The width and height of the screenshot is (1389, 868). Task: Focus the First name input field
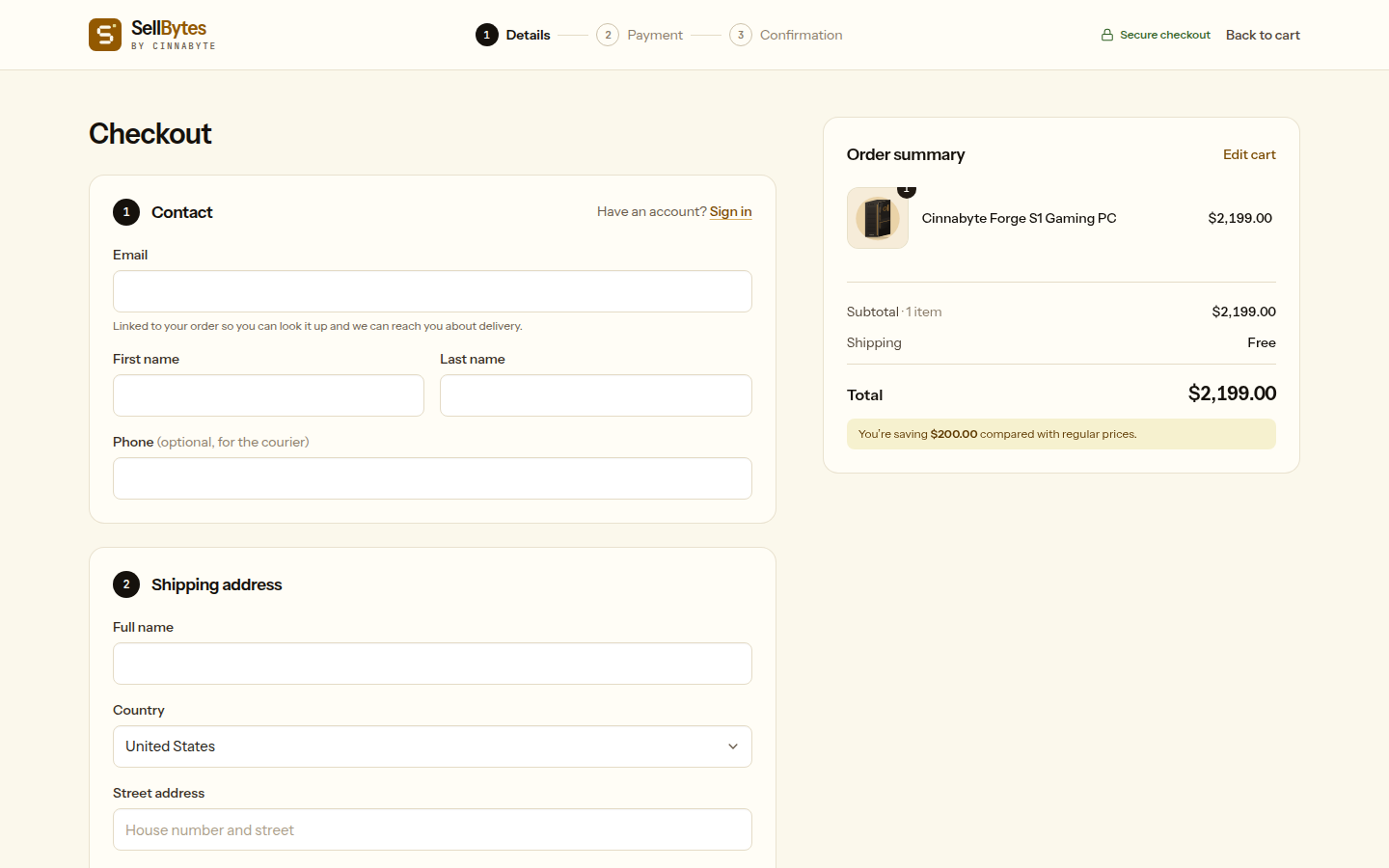click(x=268, y=395)
